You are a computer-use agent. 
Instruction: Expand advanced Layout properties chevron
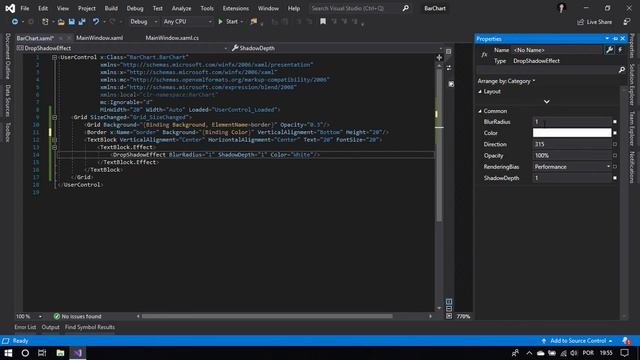(x=547, y=101)
